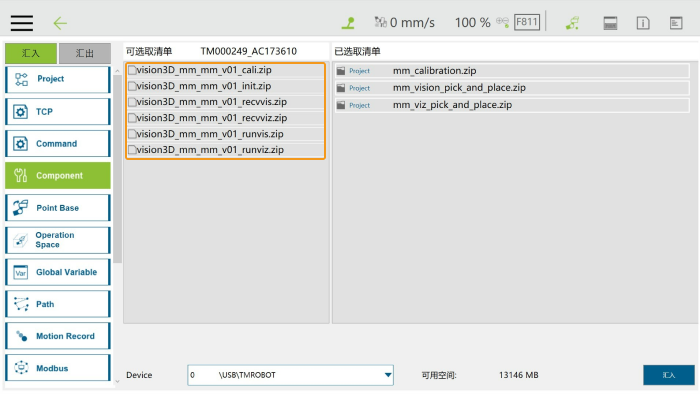Click the mm_vision_pick_and_place.zip selected entry

(x=512, y=88)
